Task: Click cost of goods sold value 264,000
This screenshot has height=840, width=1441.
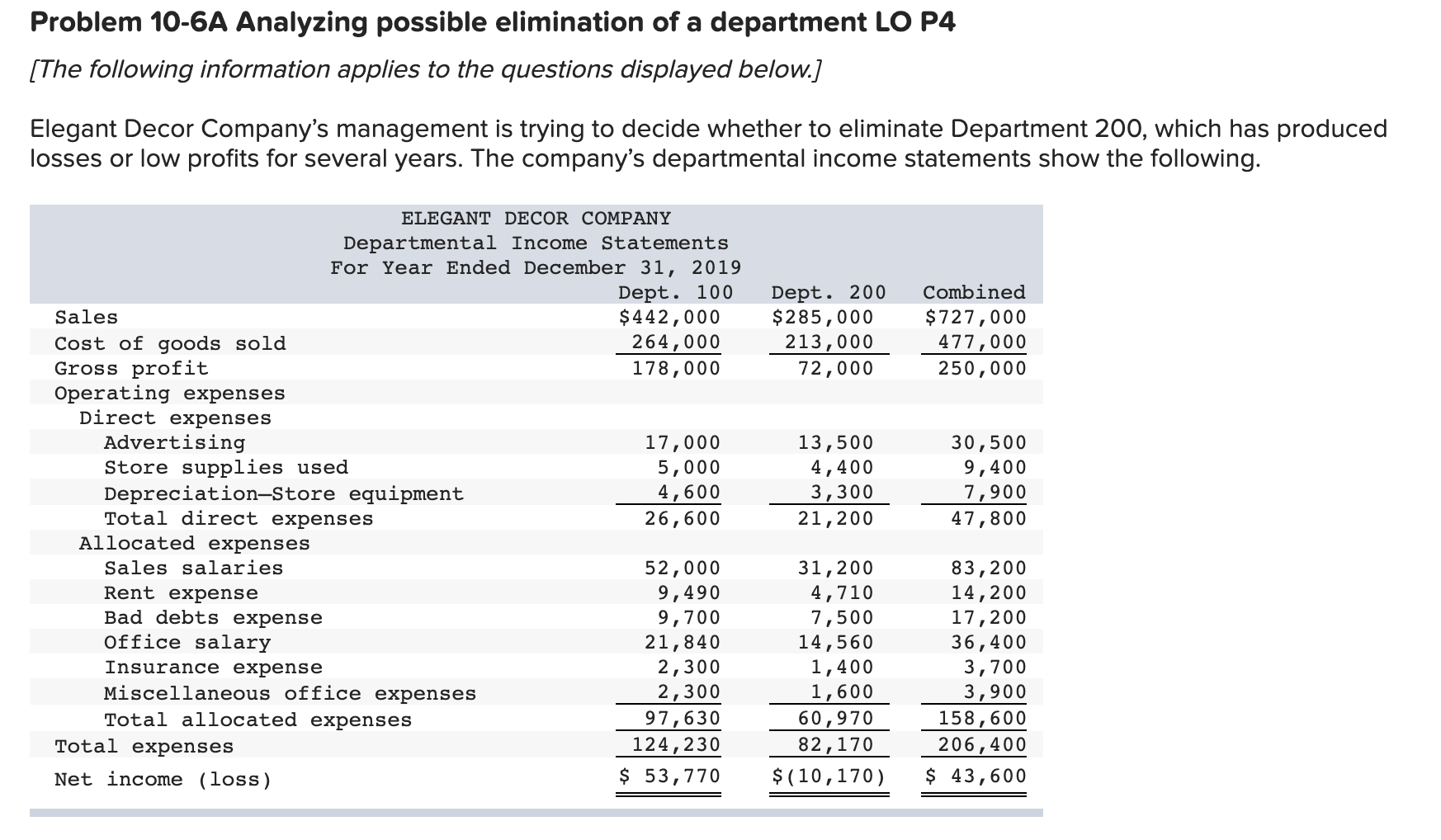Action: pos(675,342)
